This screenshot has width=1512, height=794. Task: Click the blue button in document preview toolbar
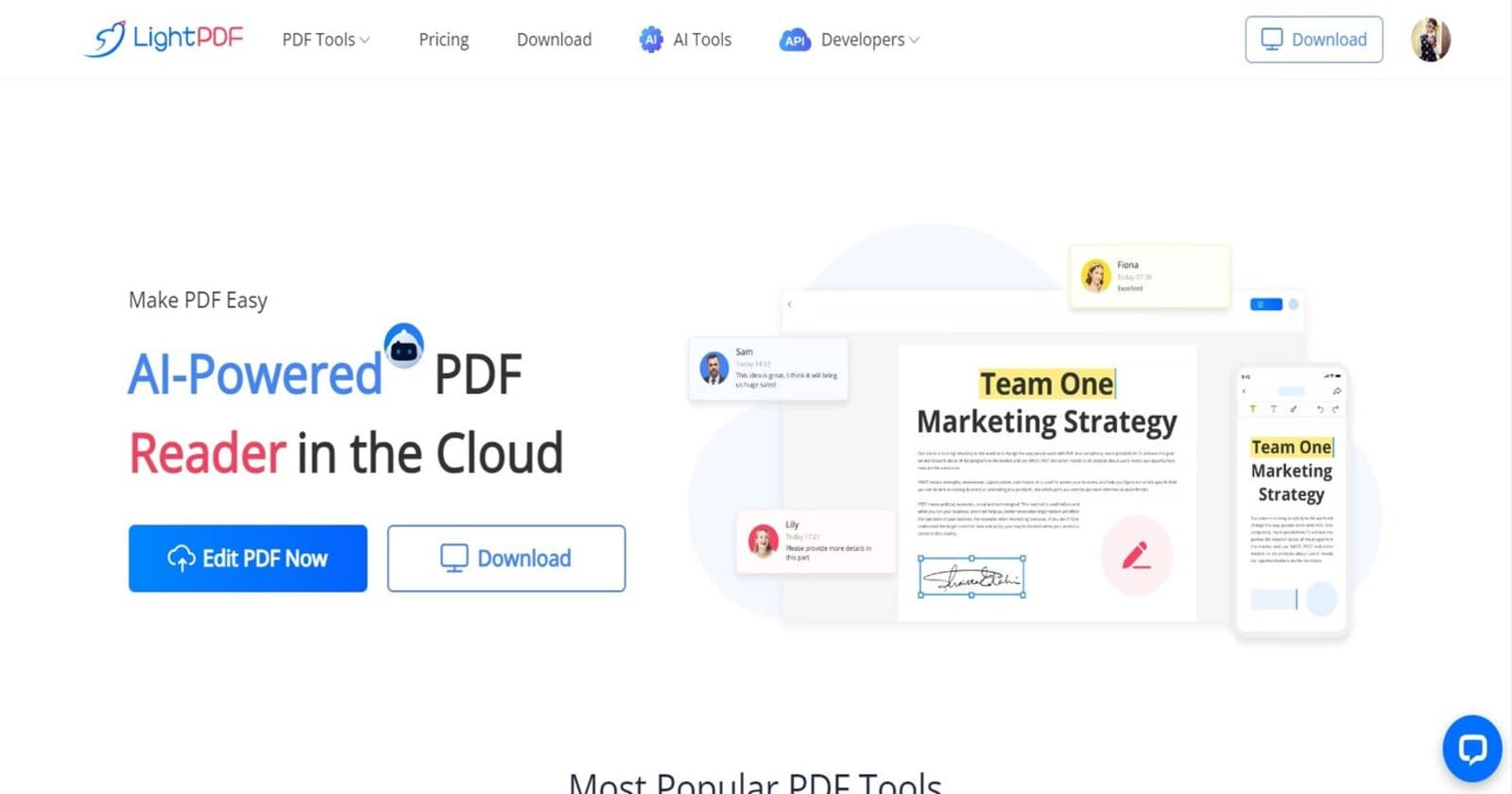1266,304
